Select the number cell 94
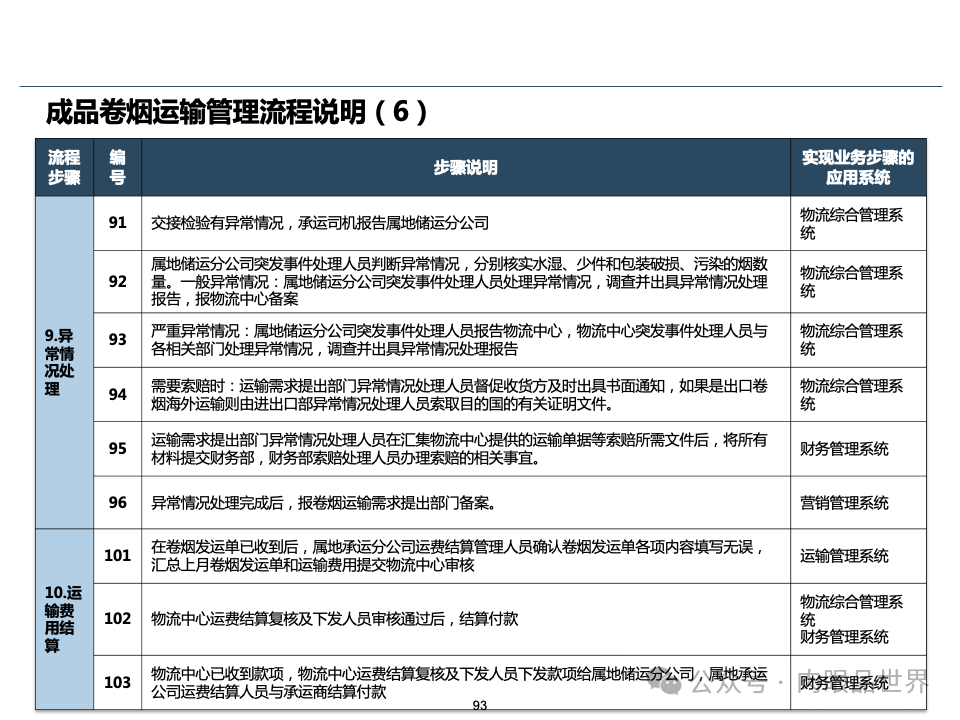The image size is (960, 720). coord(118,394)
